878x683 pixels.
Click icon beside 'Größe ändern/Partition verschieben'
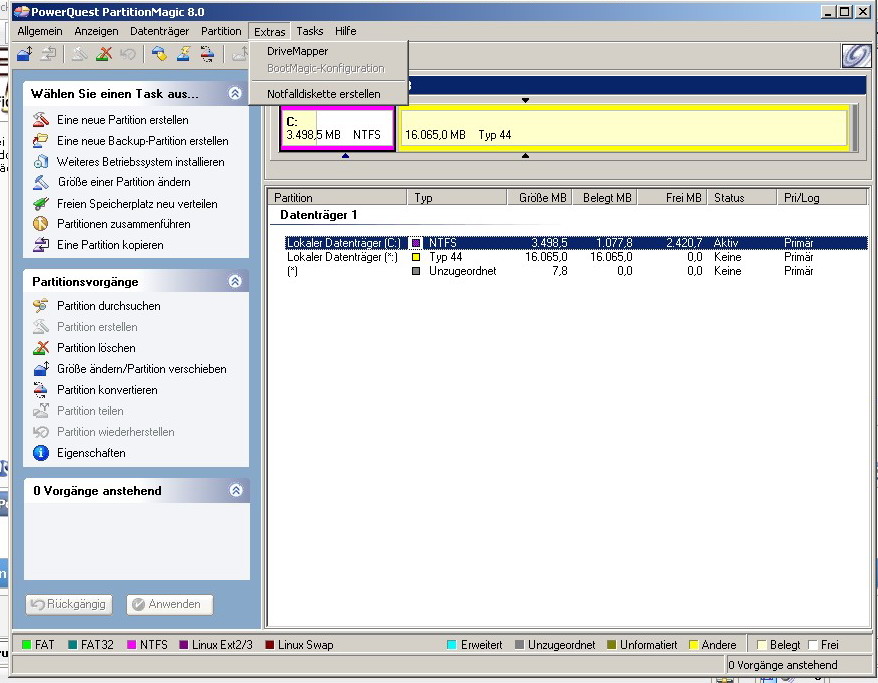(x=41, y=368)
